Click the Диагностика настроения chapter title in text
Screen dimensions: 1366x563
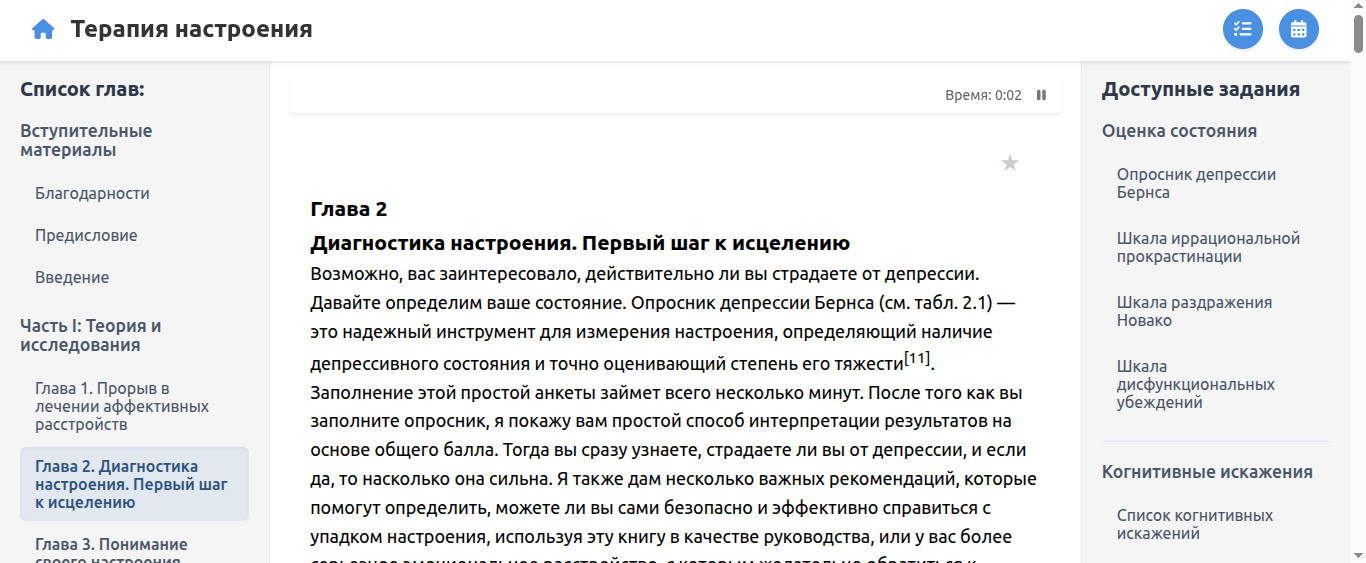pos(580,243)
